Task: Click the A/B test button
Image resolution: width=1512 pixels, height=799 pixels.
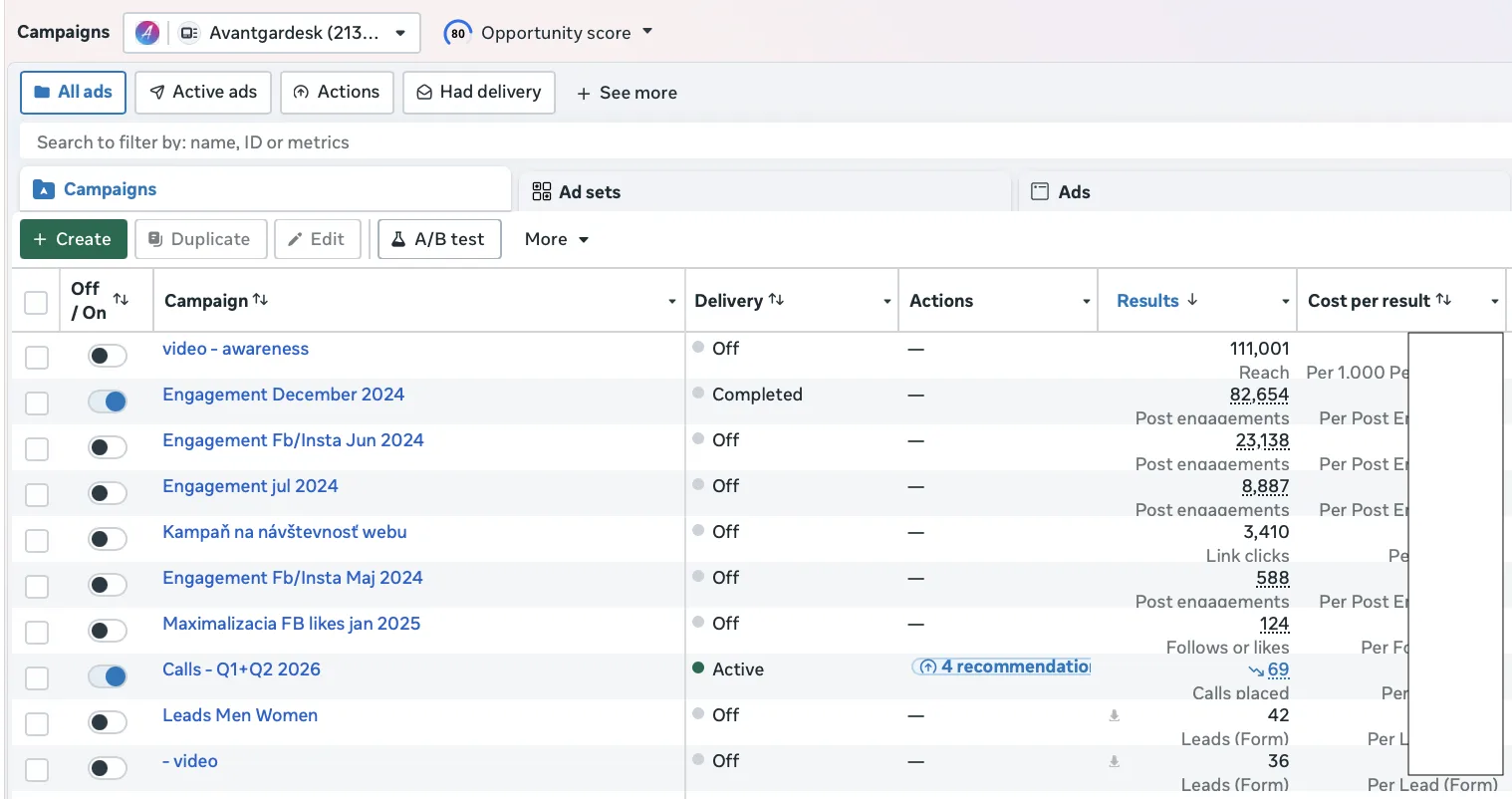Action: (439, 239)
